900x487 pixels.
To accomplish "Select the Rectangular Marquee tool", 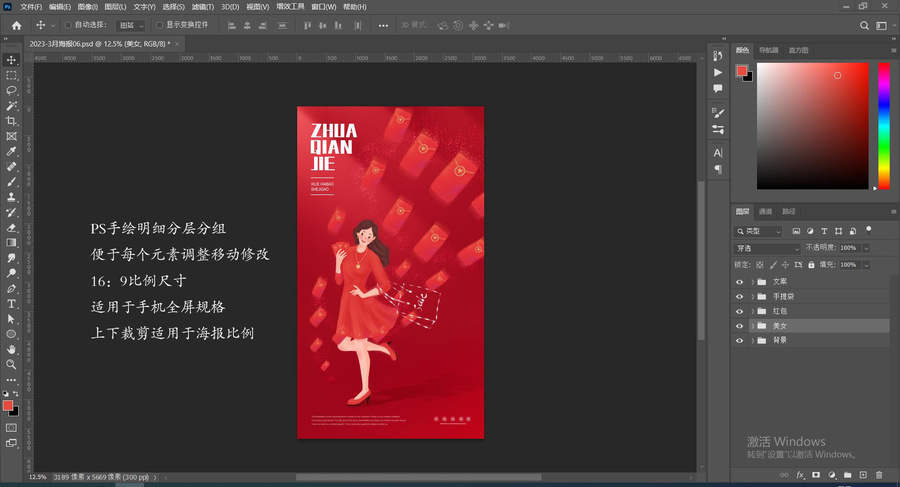I will pyautogui.click(x=11, y=75).
